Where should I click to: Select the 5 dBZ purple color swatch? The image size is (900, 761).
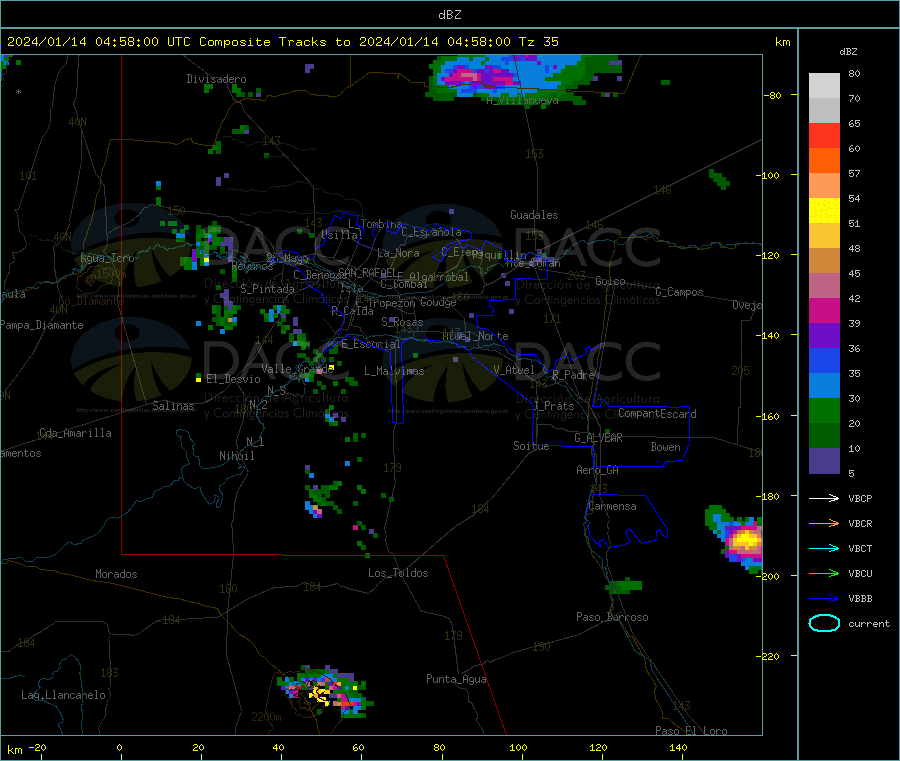click(824, 461)
